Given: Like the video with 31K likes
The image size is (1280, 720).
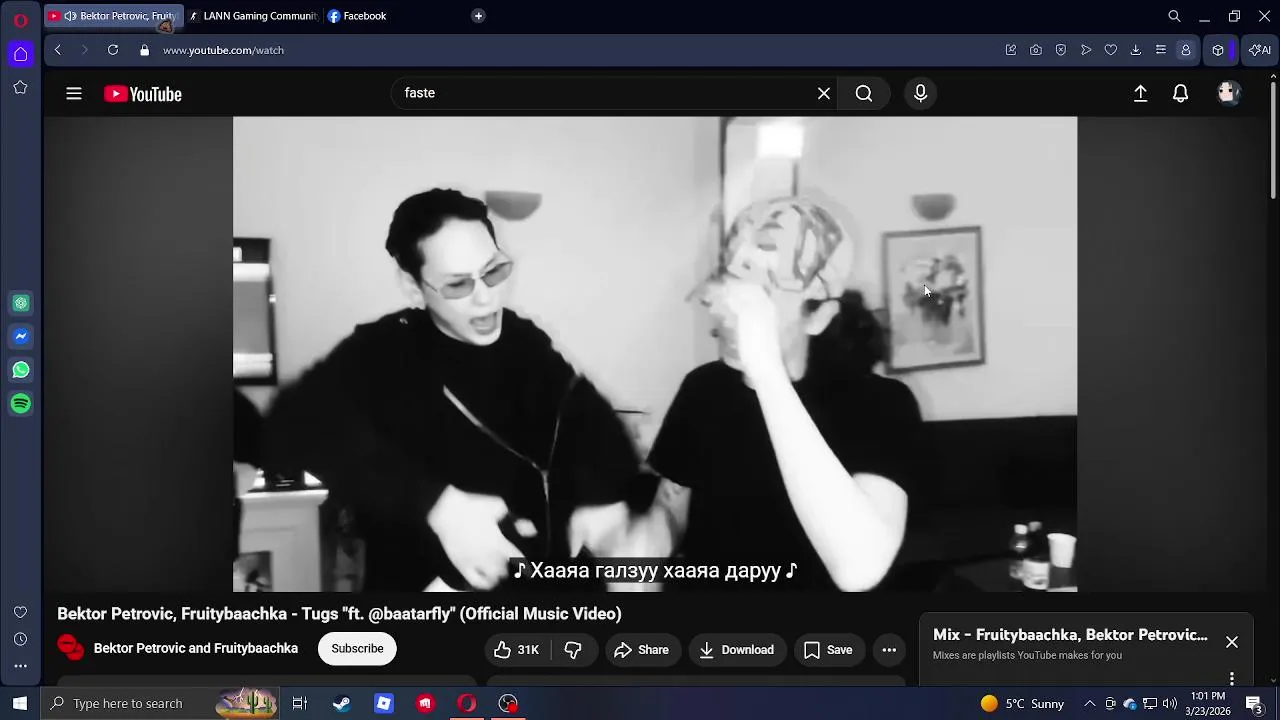Looking at the screenshot, I should 516,650.
